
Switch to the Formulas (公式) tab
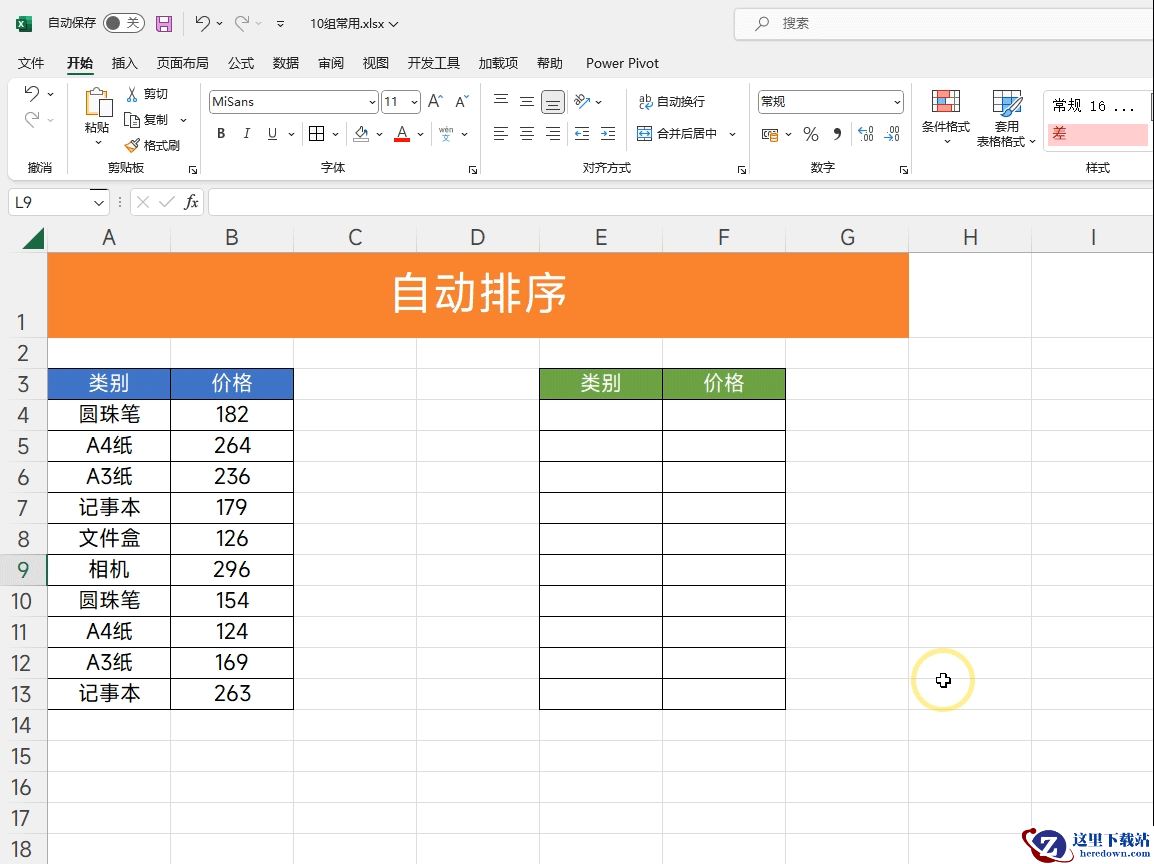pyautogui.click(x=241, y=63)
